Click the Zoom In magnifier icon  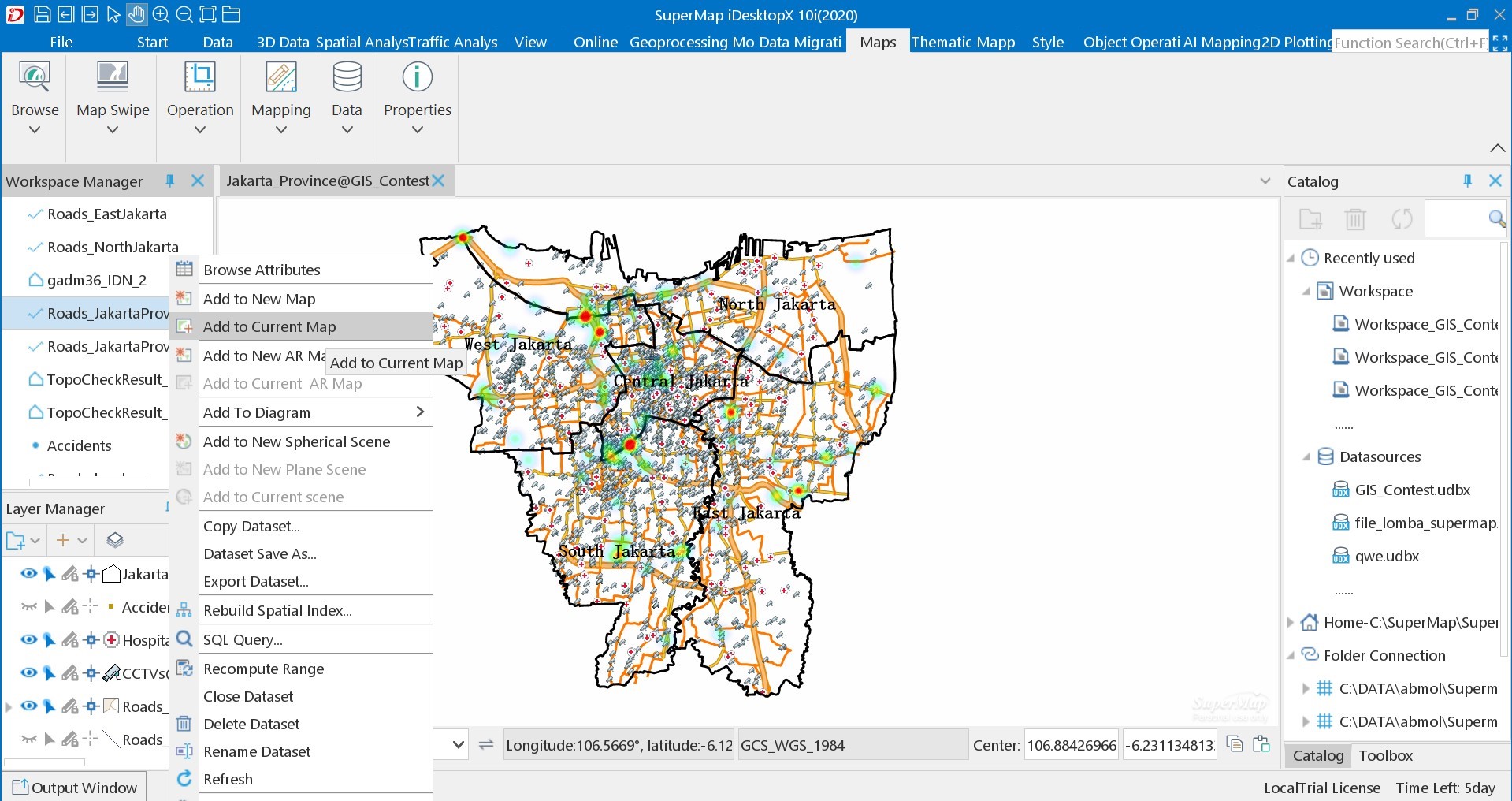(x=161, y=14)
